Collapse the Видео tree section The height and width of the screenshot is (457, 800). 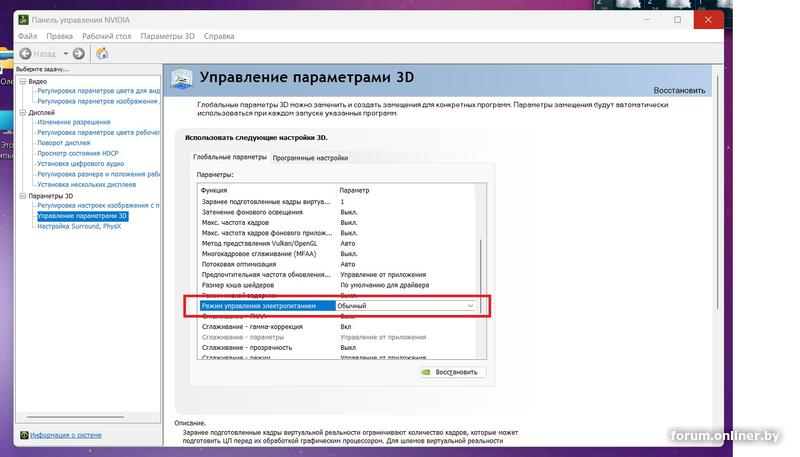pyautogui.click(x=22, y=81)
